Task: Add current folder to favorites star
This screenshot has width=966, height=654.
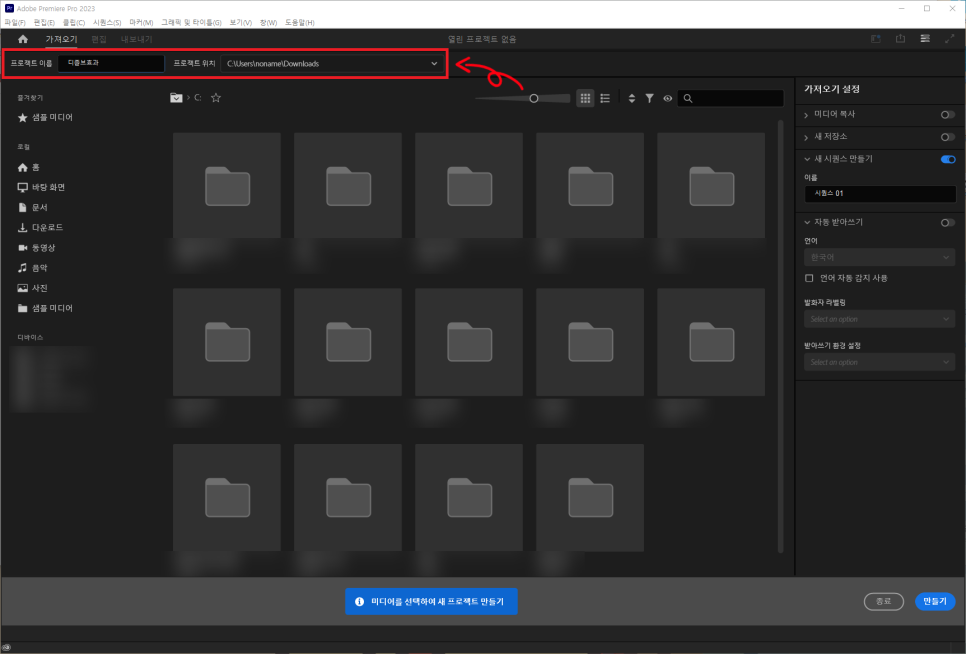Action: point(215,98)
